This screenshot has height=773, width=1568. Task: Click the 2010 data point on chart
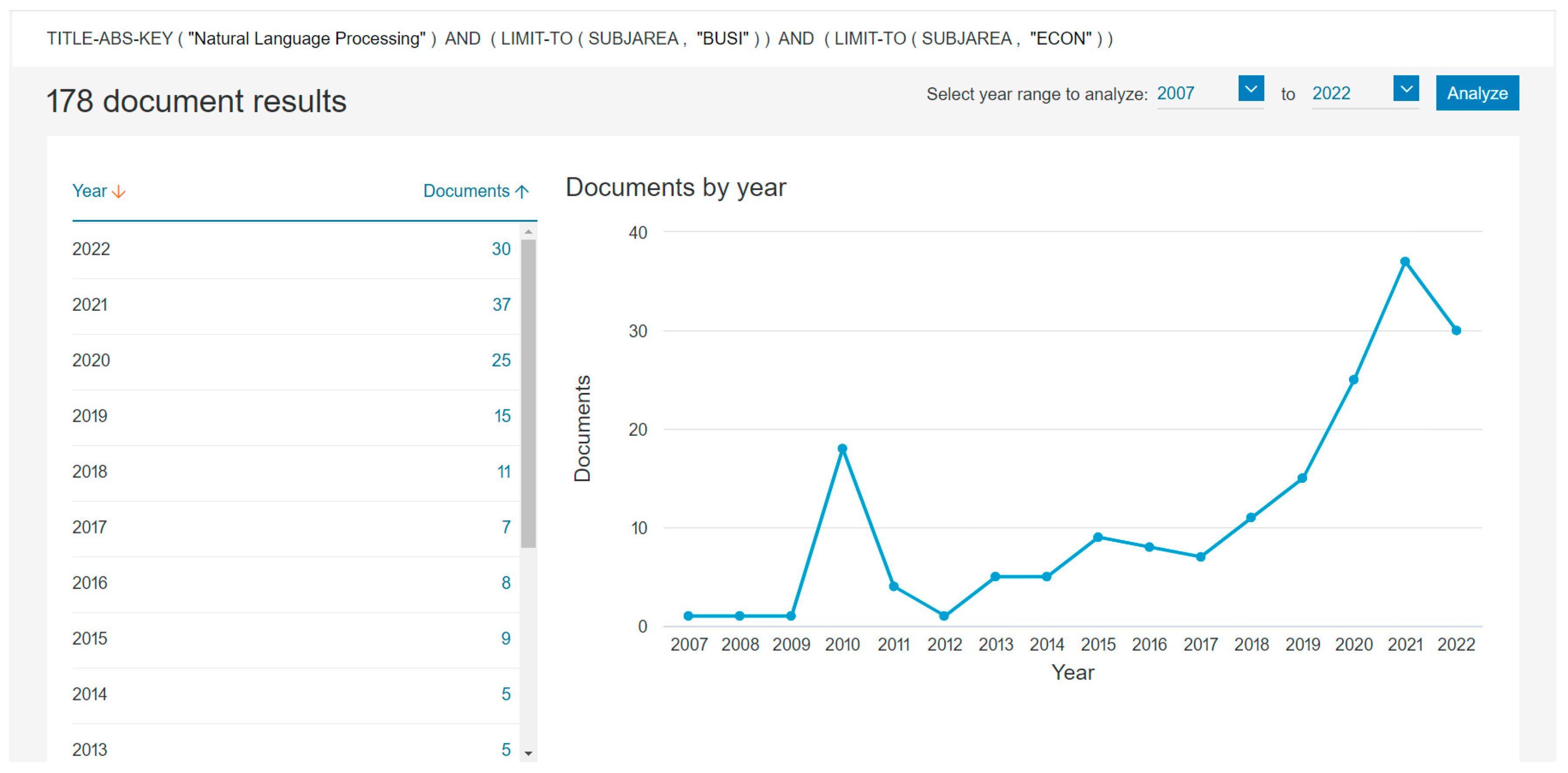(x=842, y=449)
